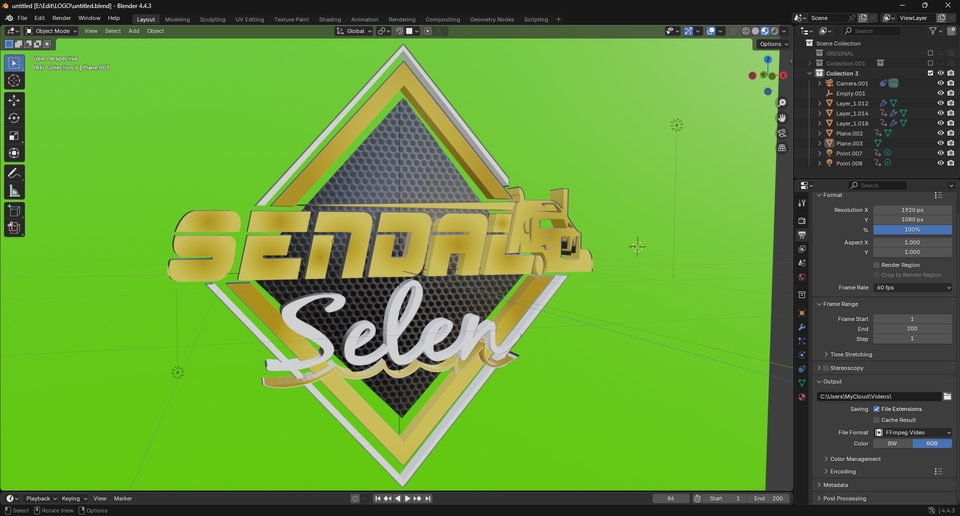Jump to the start frame
Screen dimensions: 960x516
point(378,498)
